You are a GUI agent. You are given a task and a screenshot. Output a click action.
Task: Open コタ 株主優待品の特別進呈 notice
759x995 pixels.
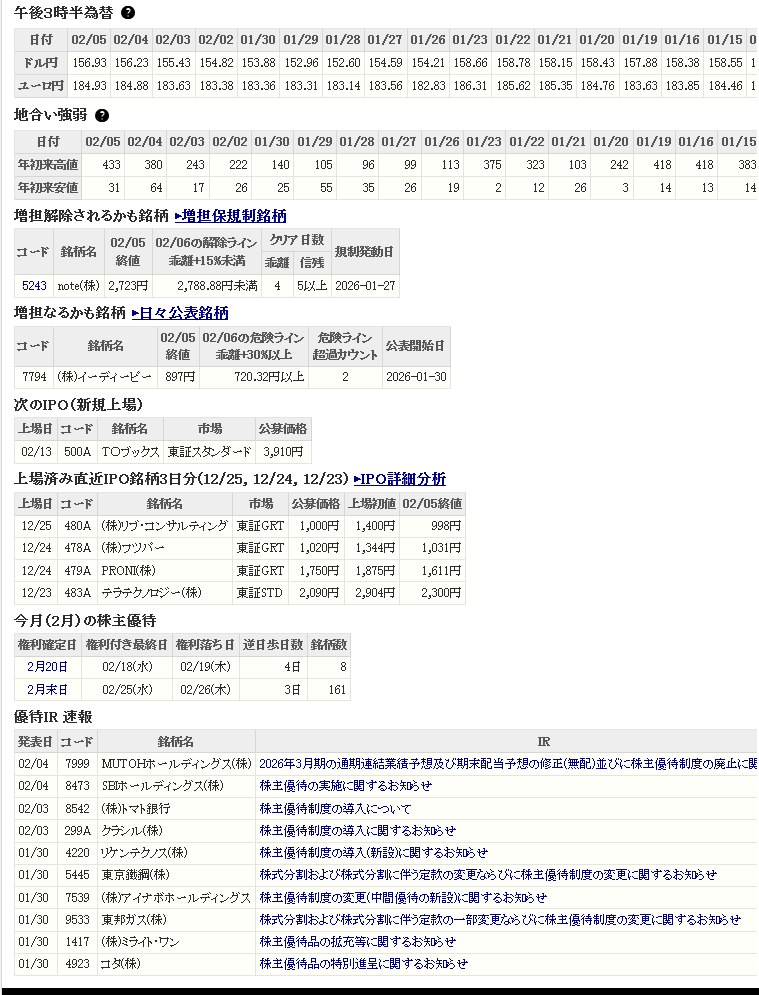(x=363, y=964)
